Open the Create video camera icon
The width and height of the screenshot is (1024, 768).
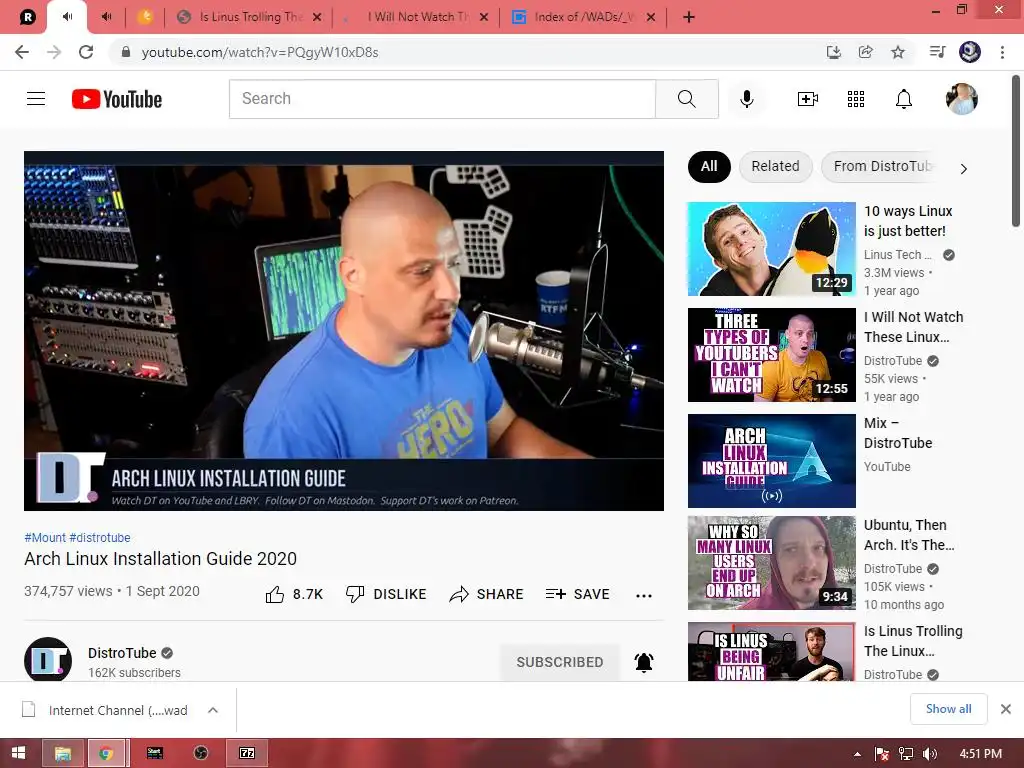click(808, 99)
